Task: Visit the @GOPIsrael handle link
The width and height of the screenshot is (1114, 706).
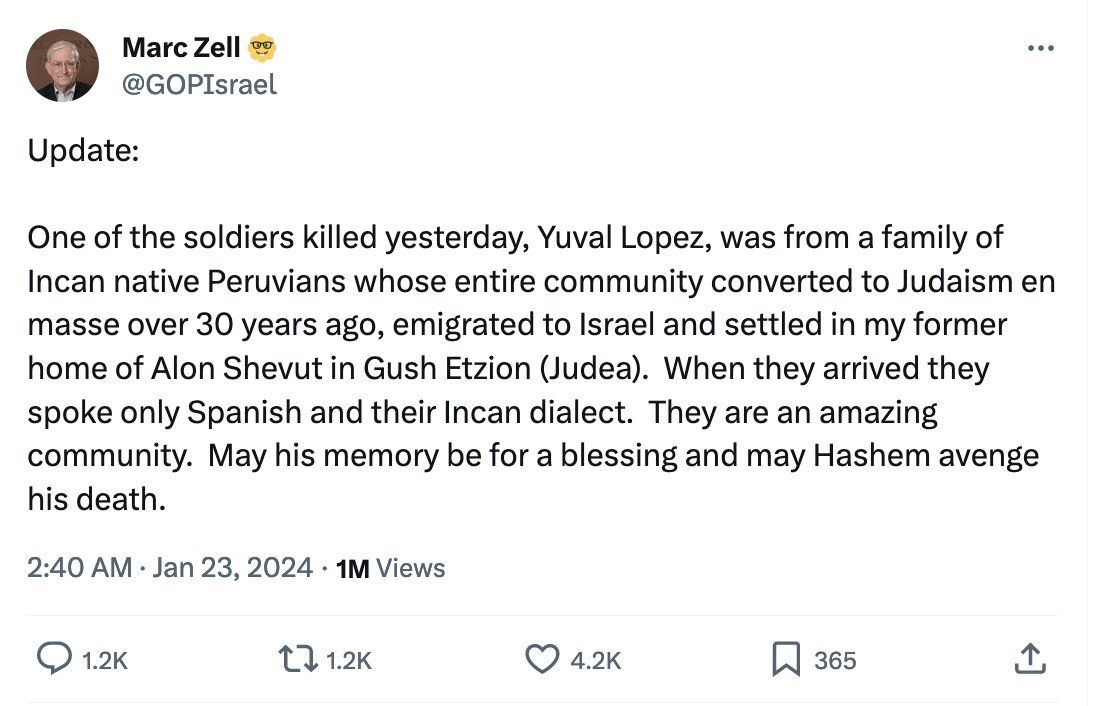Action: [x=199, y=85]
